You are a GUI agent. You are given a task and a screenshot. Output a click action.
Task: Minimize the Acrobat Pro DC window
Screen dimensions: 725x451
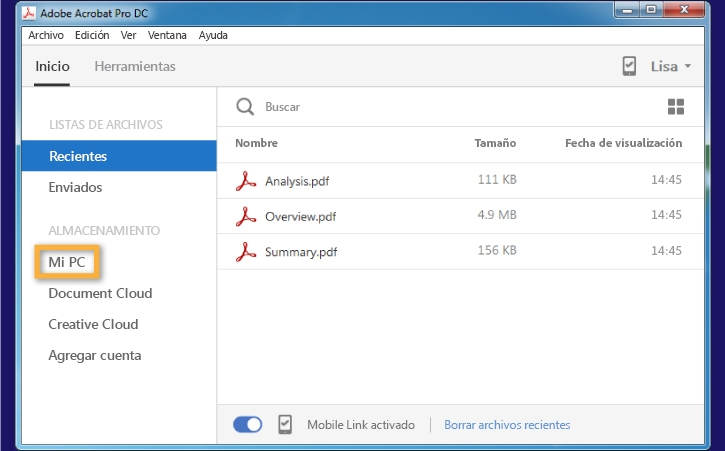coord(627,10)
